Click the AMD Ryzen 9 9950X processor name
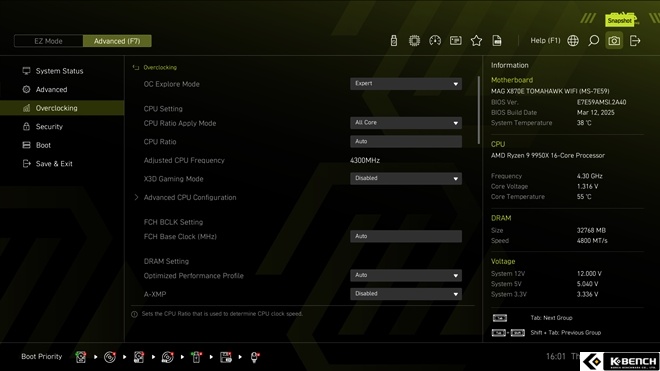The width and height of the screenshot is (660, 371). point(548,155)
